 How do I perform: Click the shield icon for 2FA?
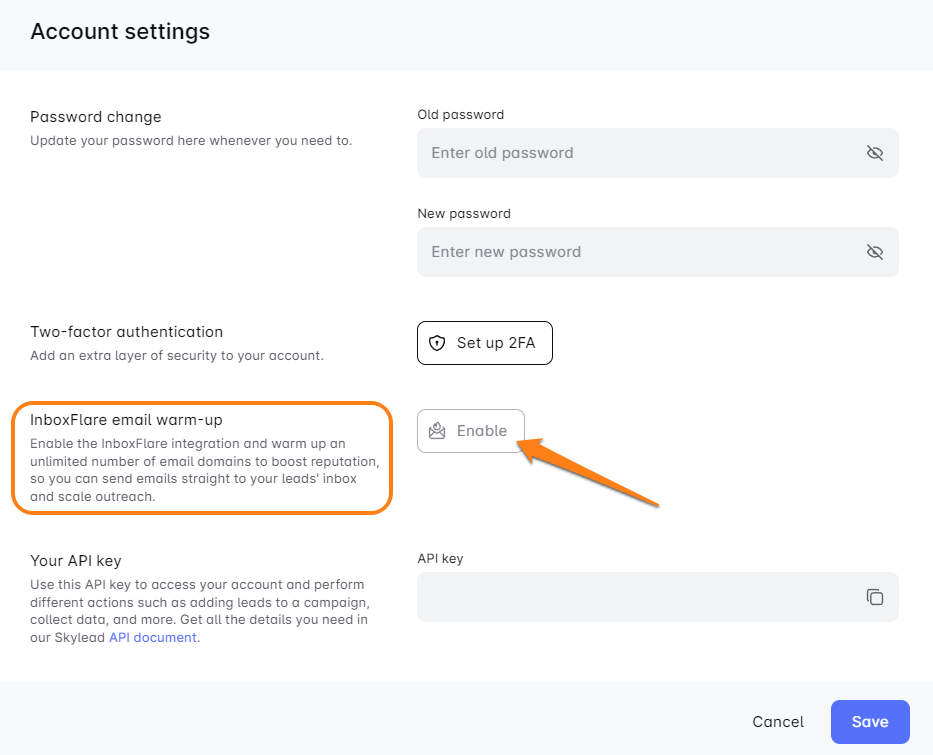click(x=436, y=343)
